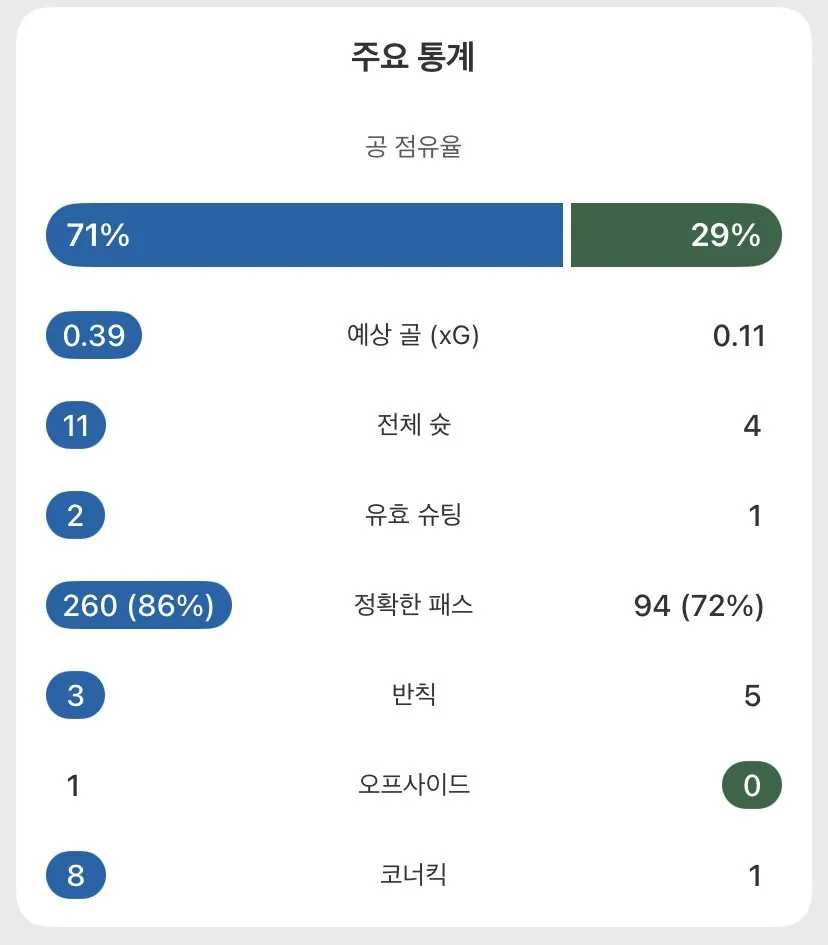This screenshot has height=945, width=828.
Task: Tap the blue 11 total shots badge
Action: 76,426
